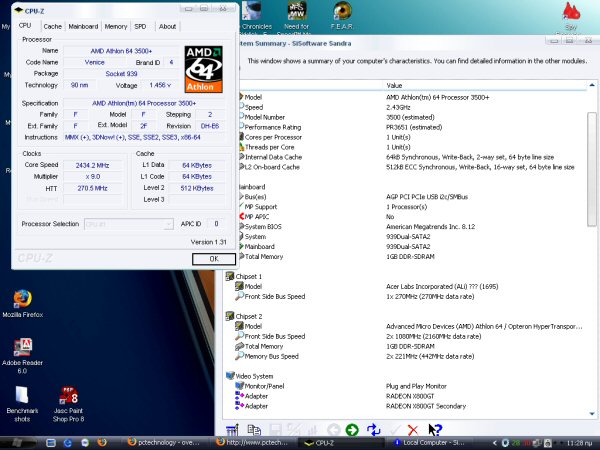Click the Chipset 1 icon in Sandra list
The width and height of the screenshot is (600, 450).
230,276
